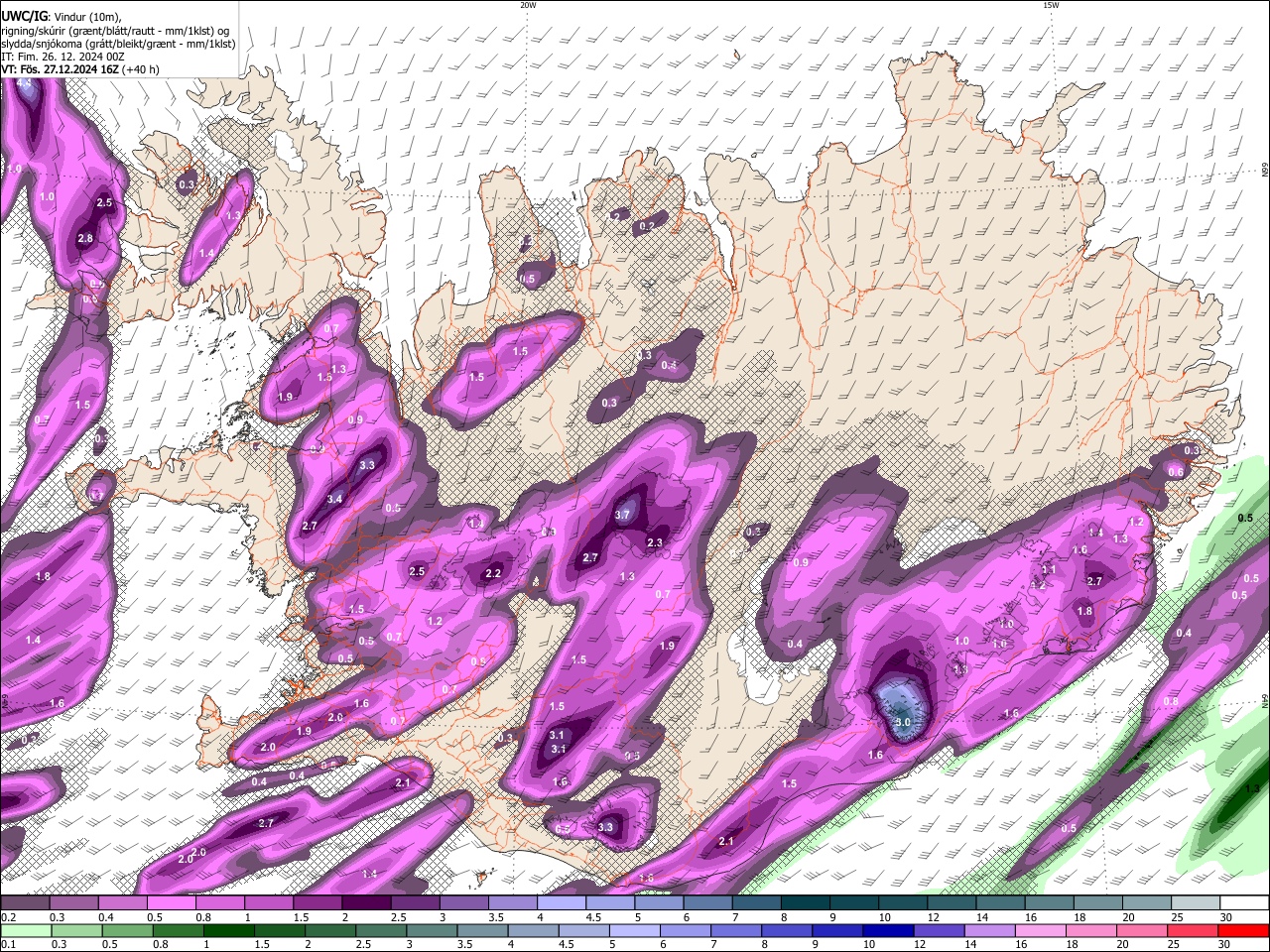Click the initial time line 'IT: Fim. 26. 12. 2024 00Z'
Screen dimensions: 1270x952
[63, 57]
